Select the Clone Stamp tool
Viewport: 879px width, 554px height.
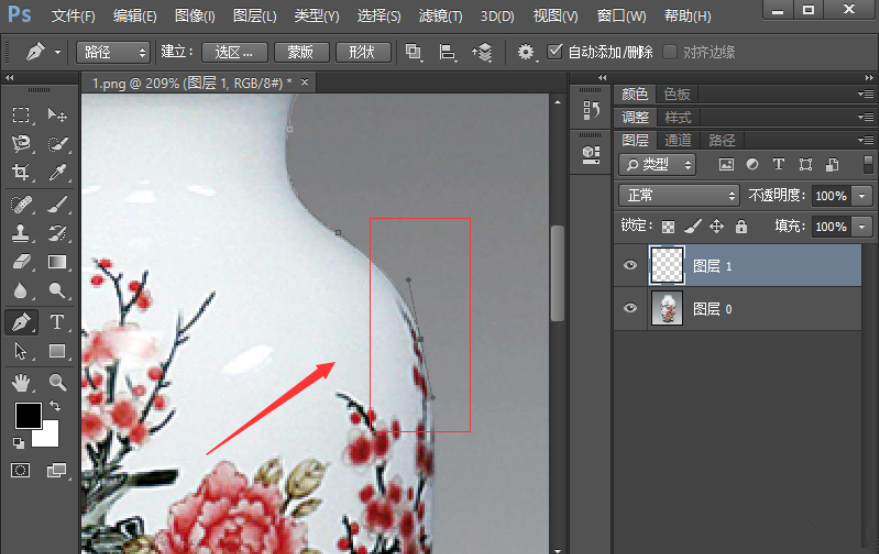21,233
